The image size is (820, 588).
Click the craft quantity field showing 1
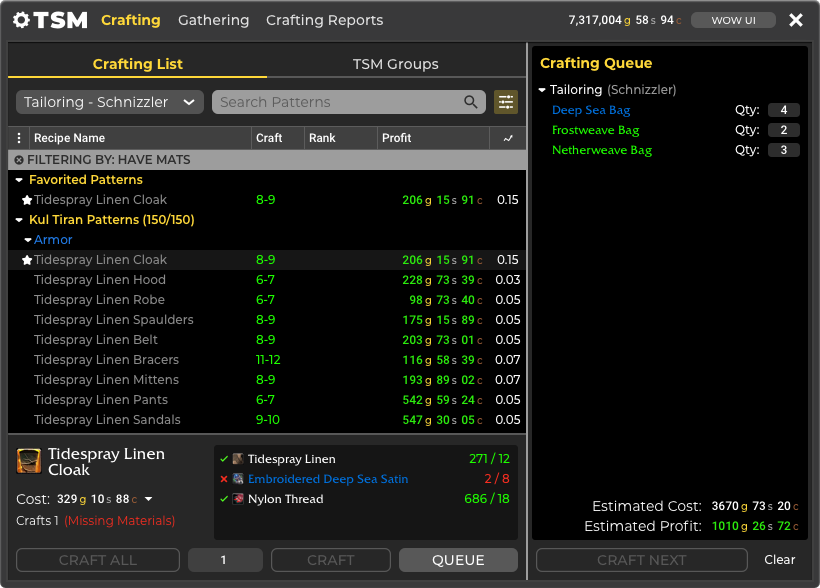pos(225,560)
